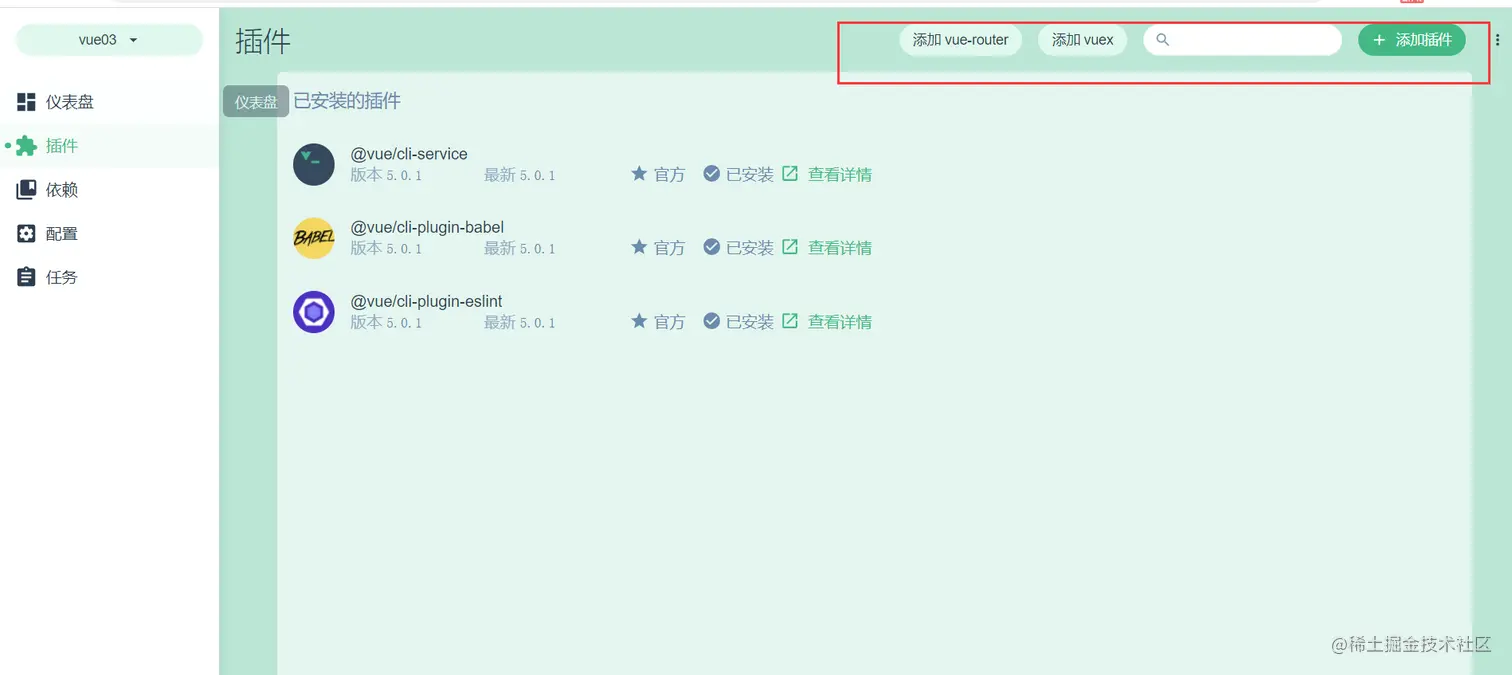
Task: Open the three-dot more menu
Action: [1497, 40]
